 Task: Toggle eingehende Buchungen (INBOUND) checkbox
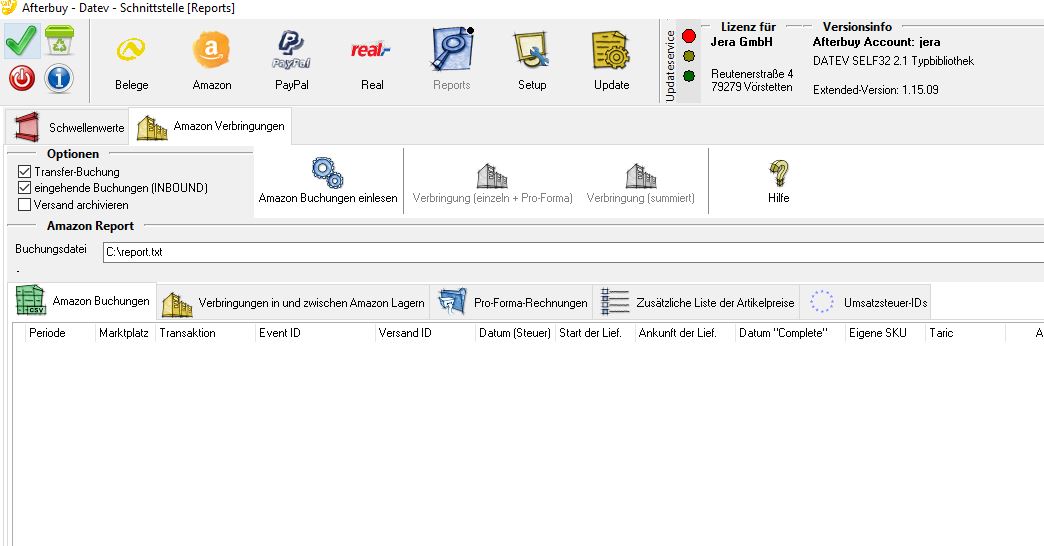[x=25, y=188]
